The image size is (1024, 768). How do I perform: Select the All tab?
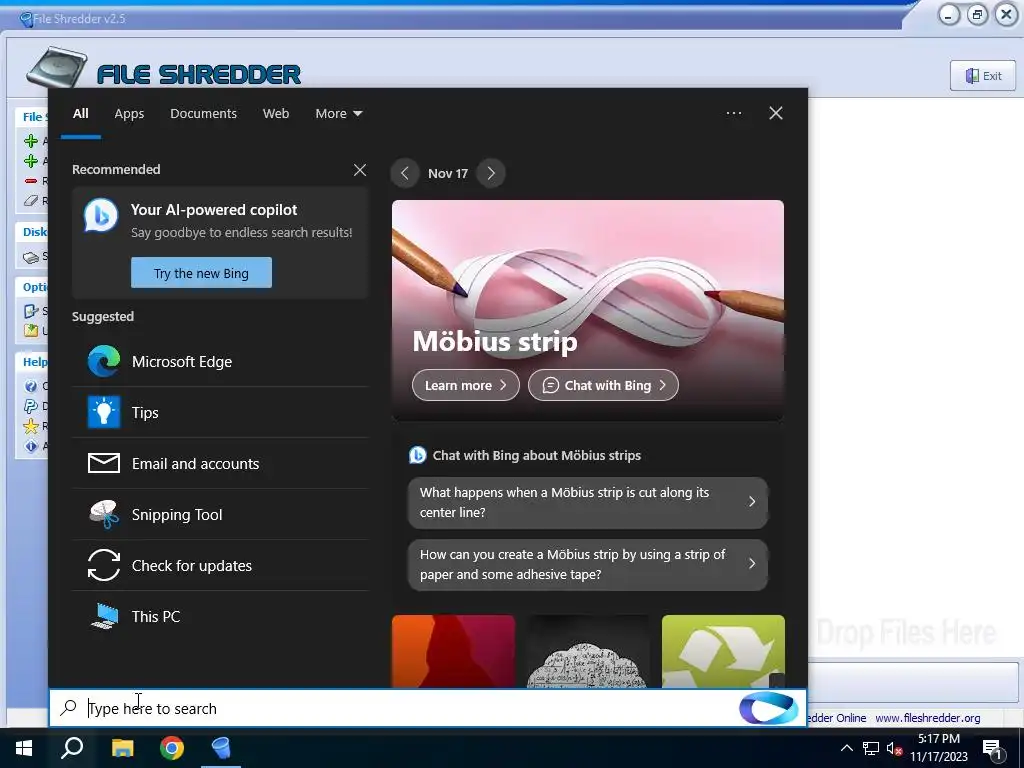(x=80, y=114)
